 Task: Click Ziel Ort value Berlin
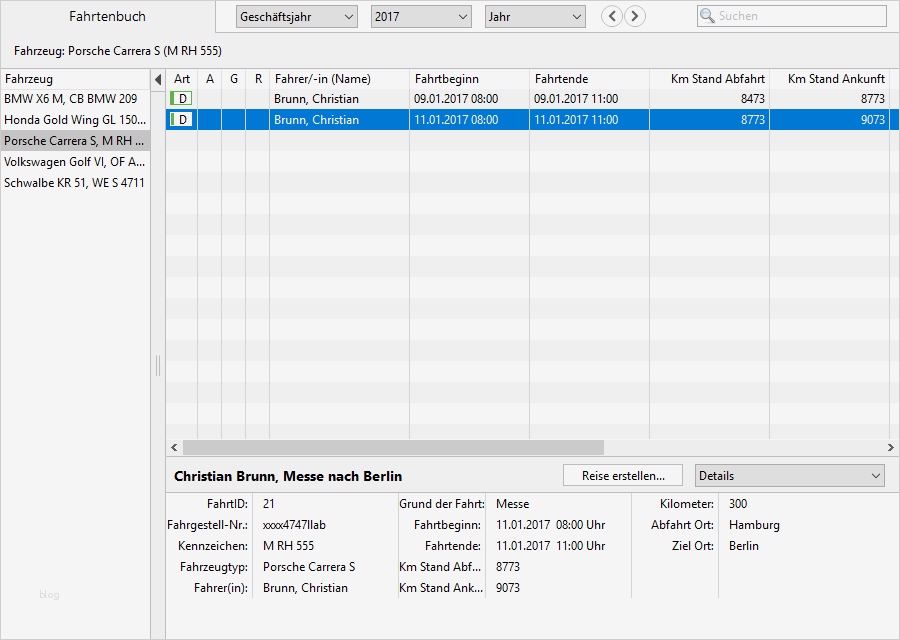pyautogui.click(x=744, y=546)
